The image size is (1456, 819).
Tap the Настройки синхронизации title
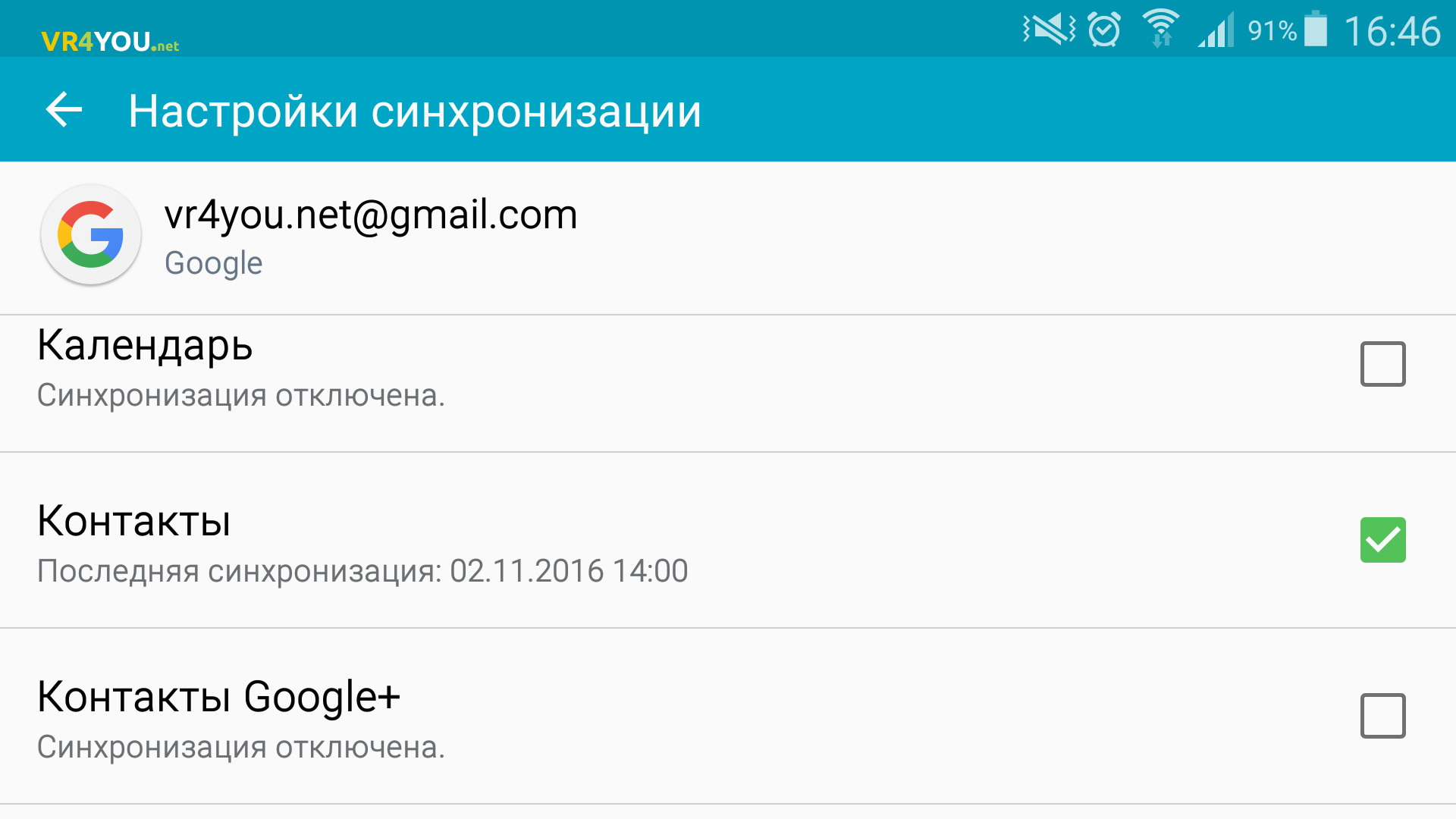pos(415,112)
